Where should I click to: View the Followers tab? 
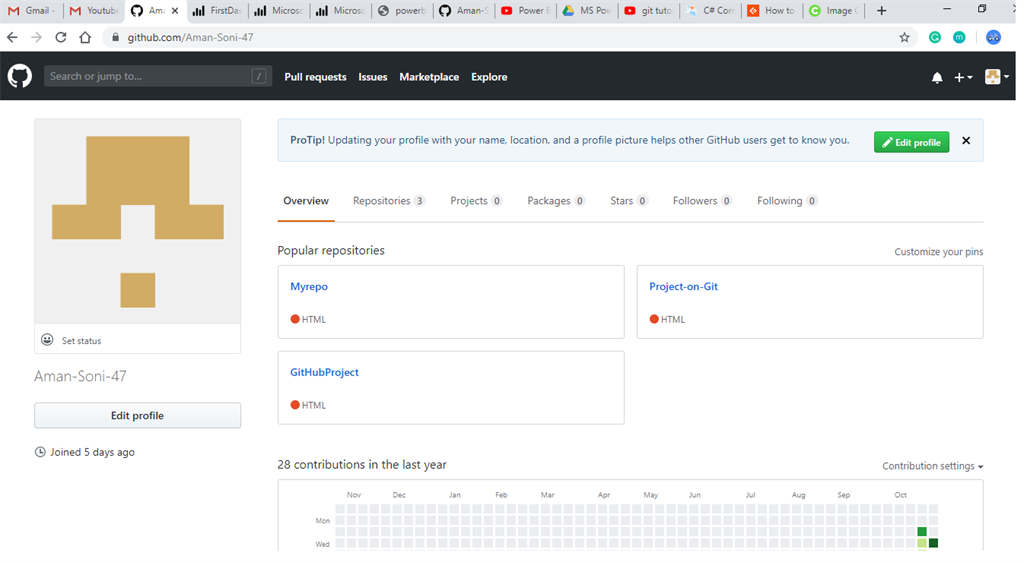(702, 201)
